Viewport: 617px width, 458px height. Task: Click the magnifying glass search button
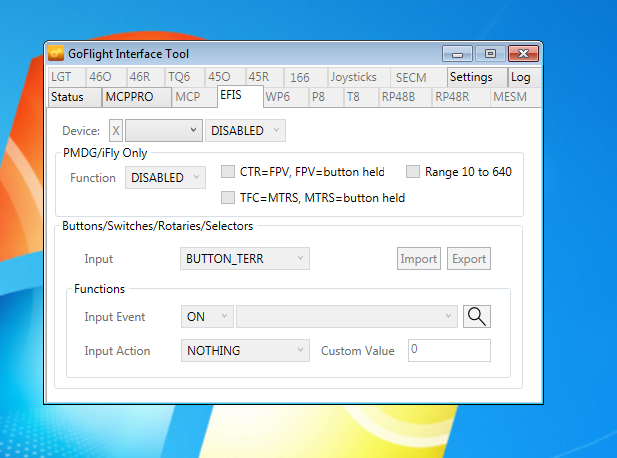tap(478, 316)
